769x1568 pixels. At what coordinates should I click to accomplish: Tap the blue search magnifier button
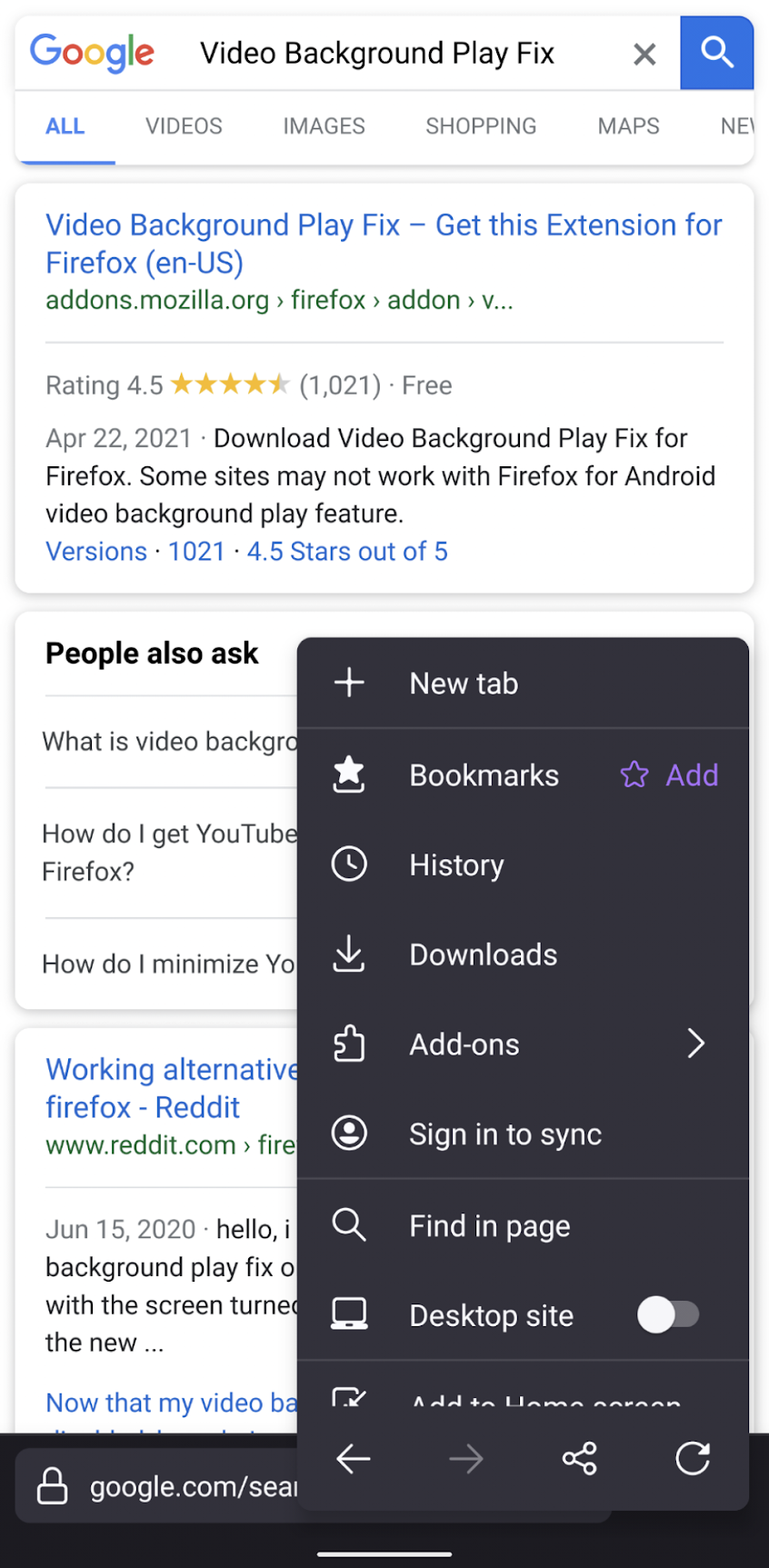tap(716, 53)
